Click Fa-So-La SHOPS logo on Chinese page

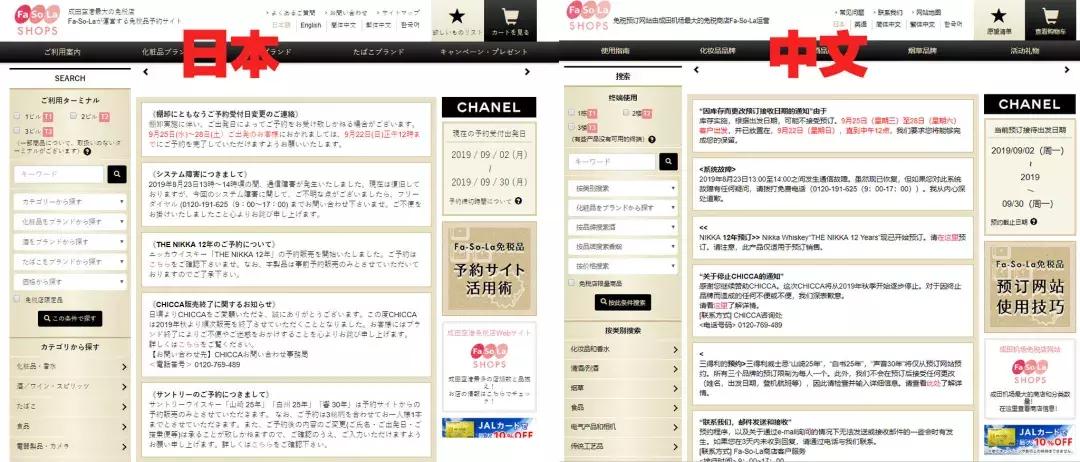click(x=588, y=17)
